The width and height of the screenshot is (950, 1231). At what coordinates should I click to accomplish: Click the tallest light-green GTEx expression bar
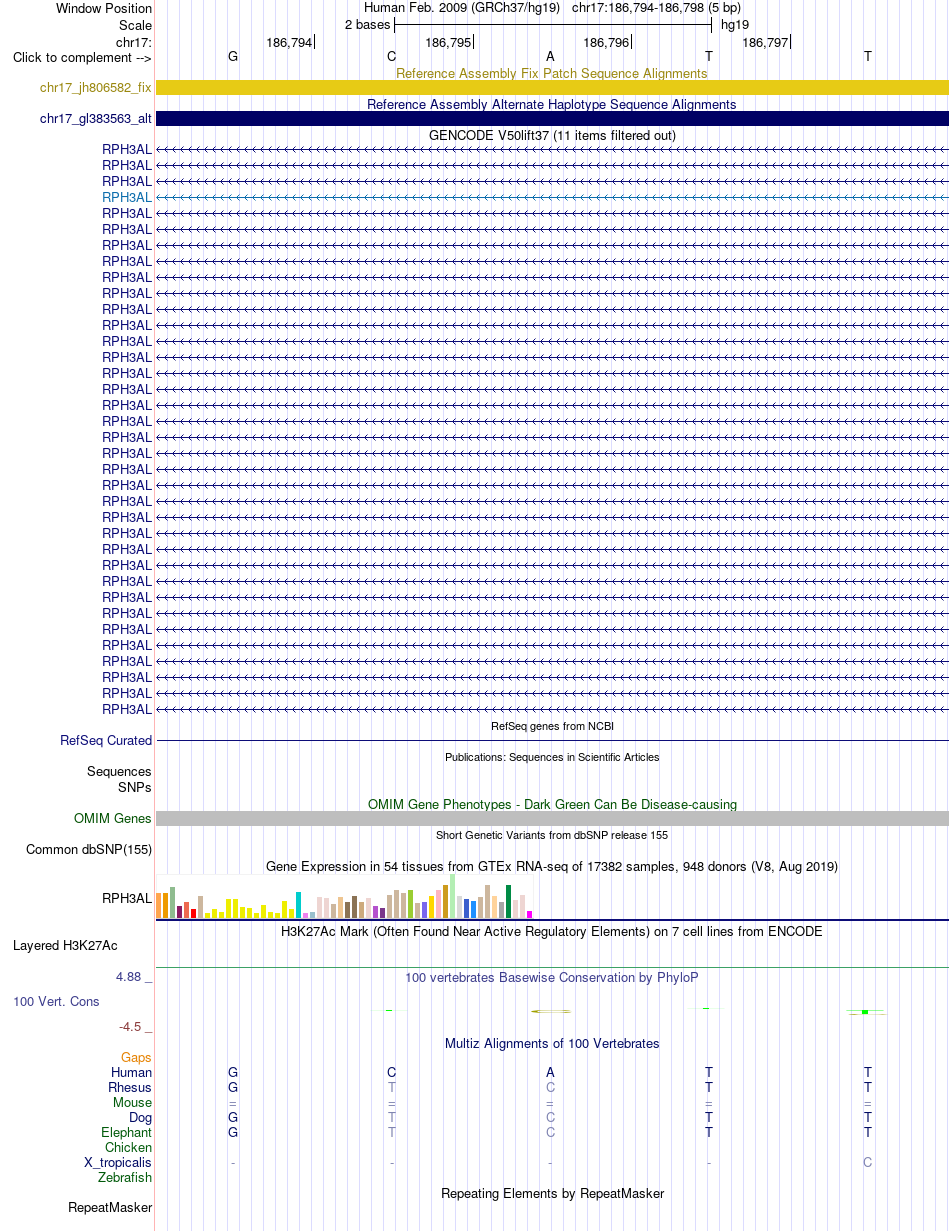coord(453,896)
